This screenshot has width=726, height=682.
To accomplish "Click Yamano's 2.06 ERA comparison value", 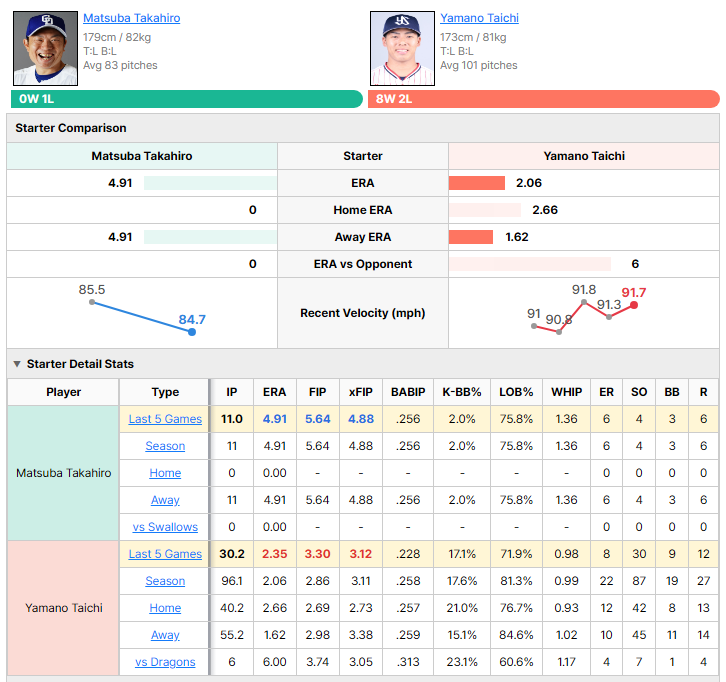I will (529, 183).
